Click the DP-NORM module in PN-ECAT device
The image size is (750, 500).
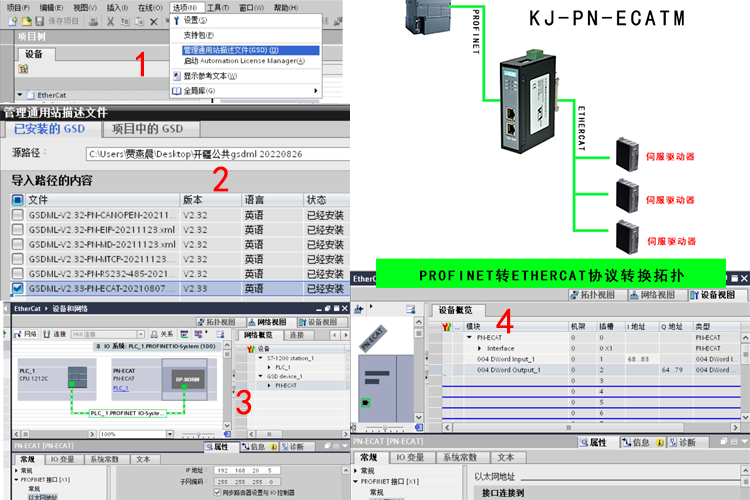(x=189, y=380)
